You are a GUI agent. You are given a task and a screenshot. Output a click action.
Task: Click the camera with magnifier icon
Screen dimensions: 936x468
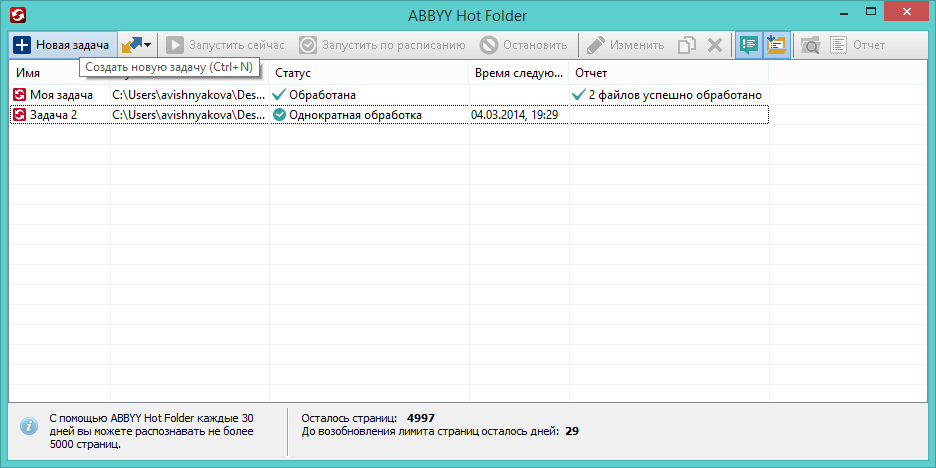pyautogui.click(x=810, y=45)
